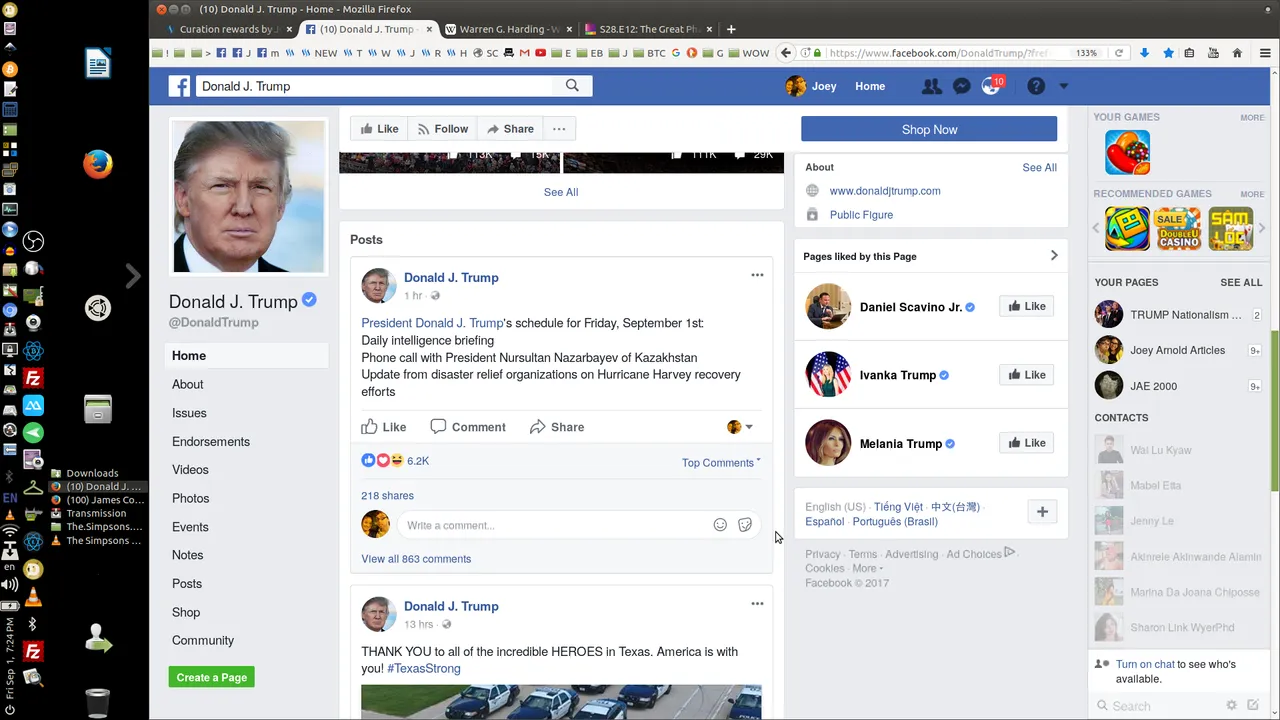Like the September 1st schedule post
Viewport: 1280px width, 720px height.
[384, 427]
